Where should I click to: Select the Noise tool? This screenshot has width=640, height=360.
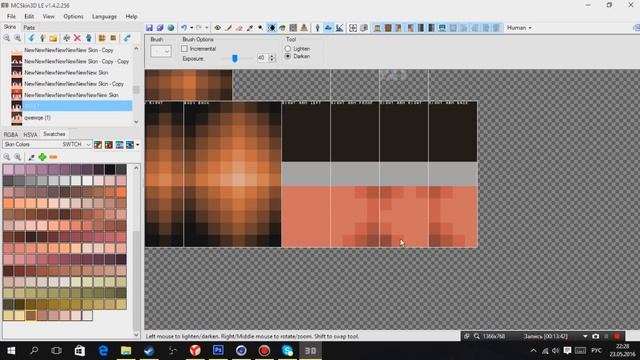293,28
